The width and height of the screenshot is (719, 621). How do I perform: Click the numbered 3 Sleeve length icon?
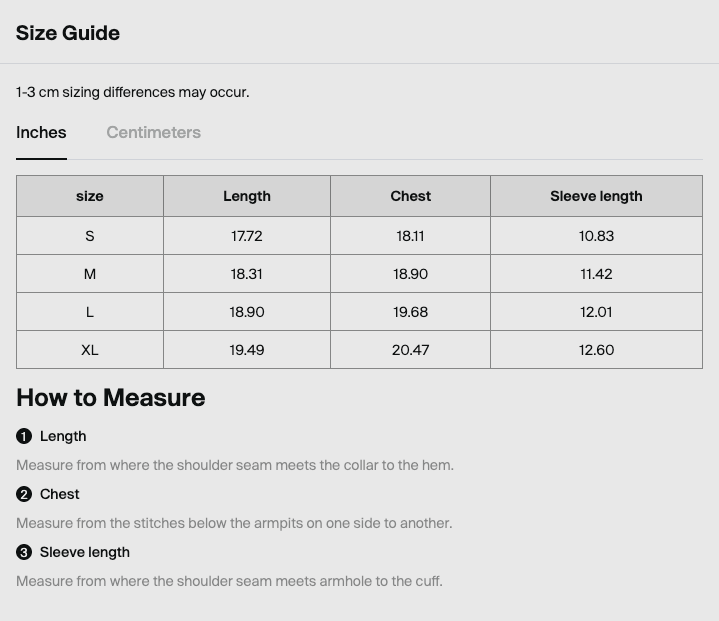(x=24, y=552)
